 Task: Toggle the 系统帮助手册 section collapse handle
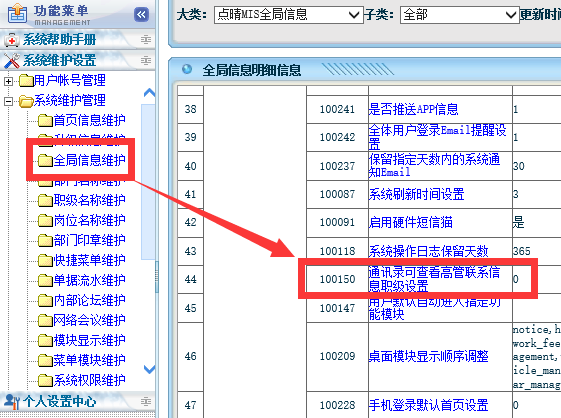(146, 39)
